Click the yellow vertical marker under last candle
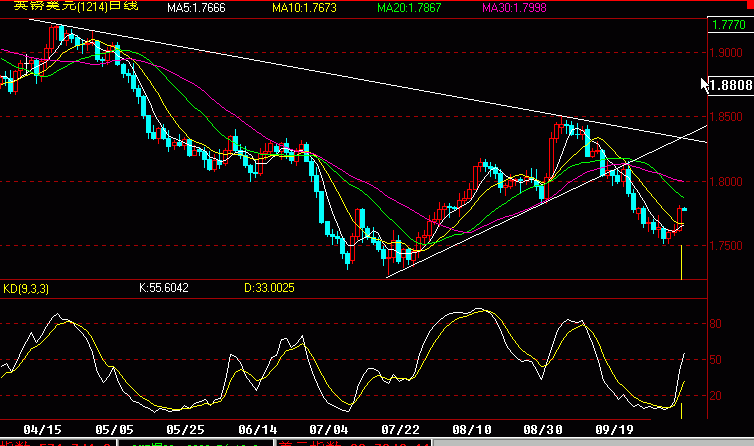The image size is (754, 446). click(681, 262)
